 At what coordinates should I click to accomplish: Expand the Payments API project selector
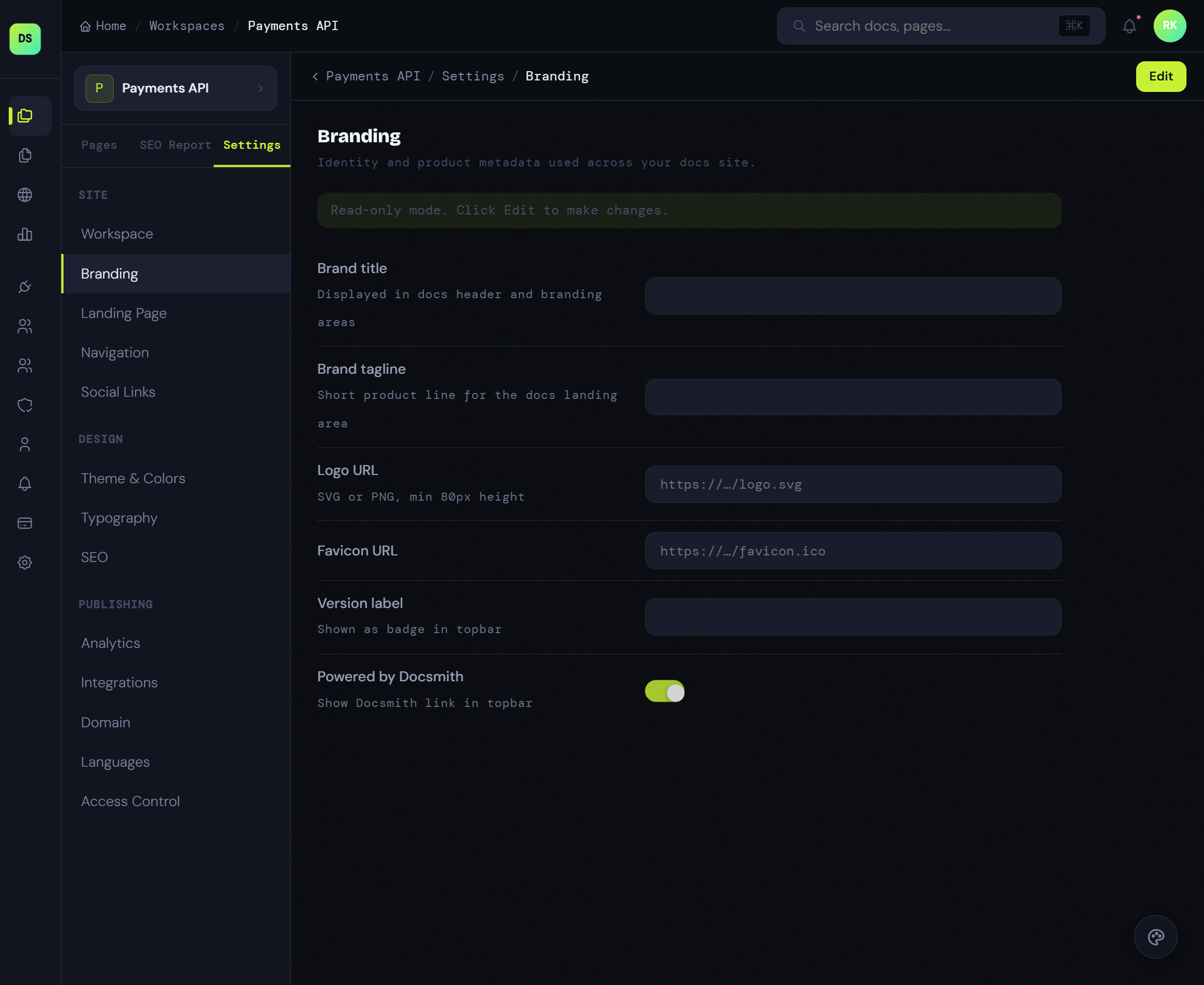point(175,89)
